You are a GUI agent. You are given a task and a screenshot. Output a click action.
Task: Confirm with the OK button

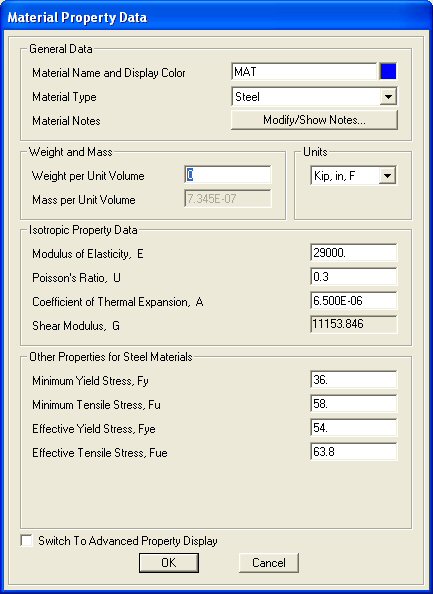pos(169,563)
